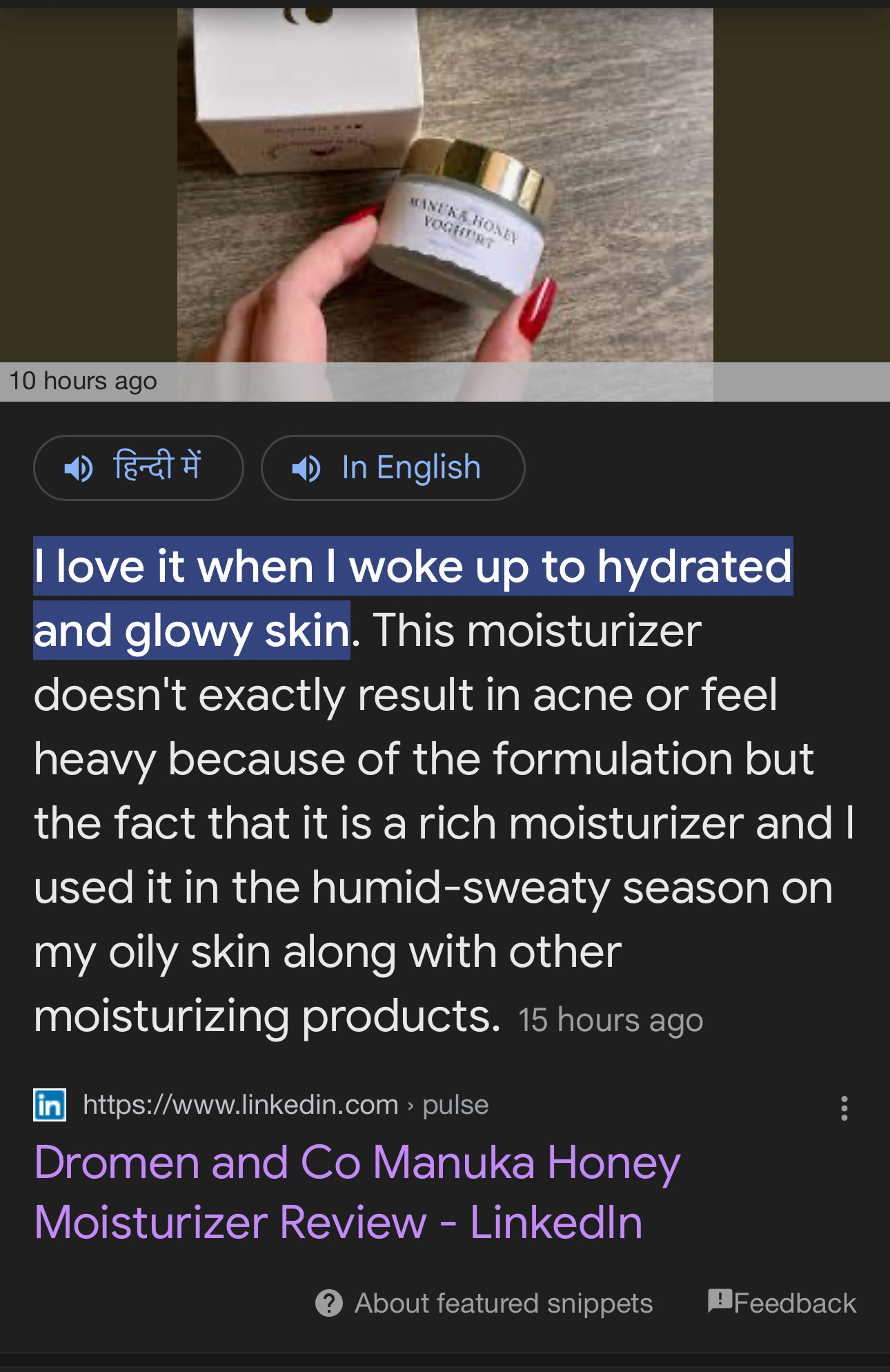This screenshot has width=890, height=1372.
Task: Click the 15 hours ago timestamp
Action: [610, 1020]
